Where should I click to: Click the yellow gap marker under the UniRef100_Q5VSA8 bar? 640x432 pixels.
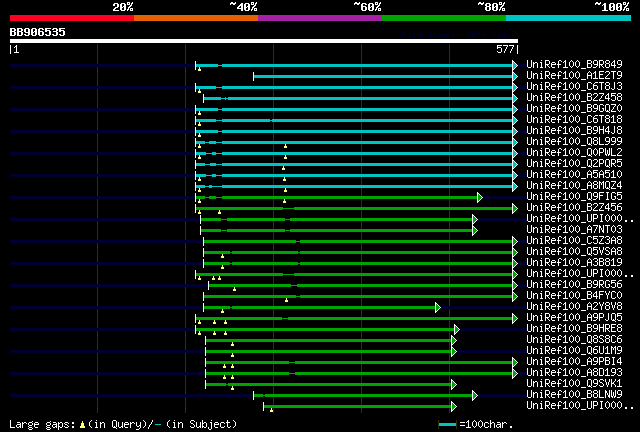point(222,256)
